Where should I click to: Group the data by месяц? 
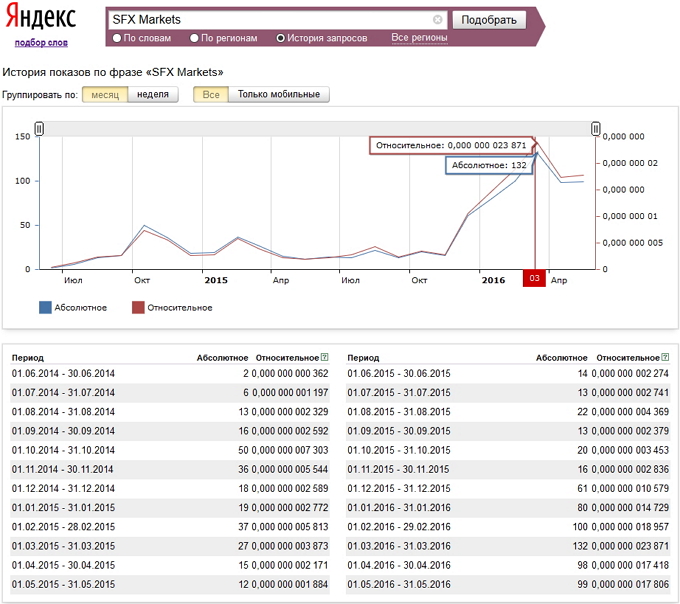[x=105, y=95]
